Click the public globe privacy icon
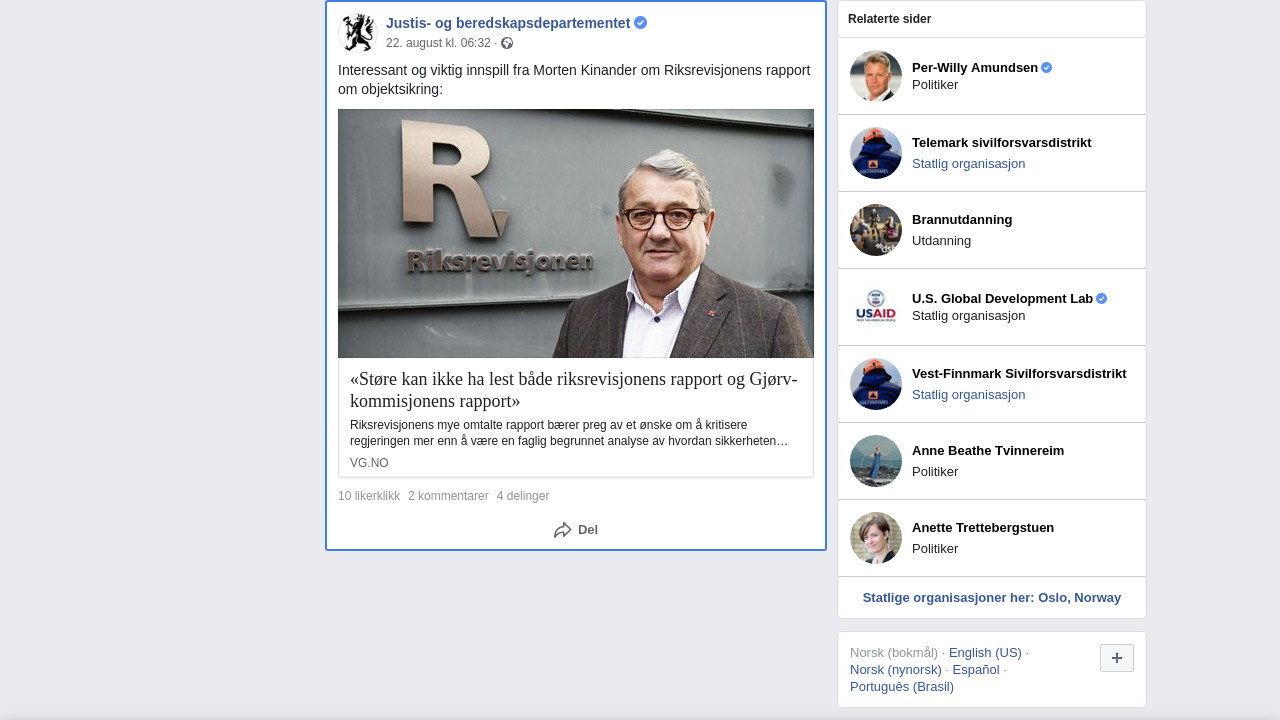Screen dimensions: 1280x720 click(507, 43)
